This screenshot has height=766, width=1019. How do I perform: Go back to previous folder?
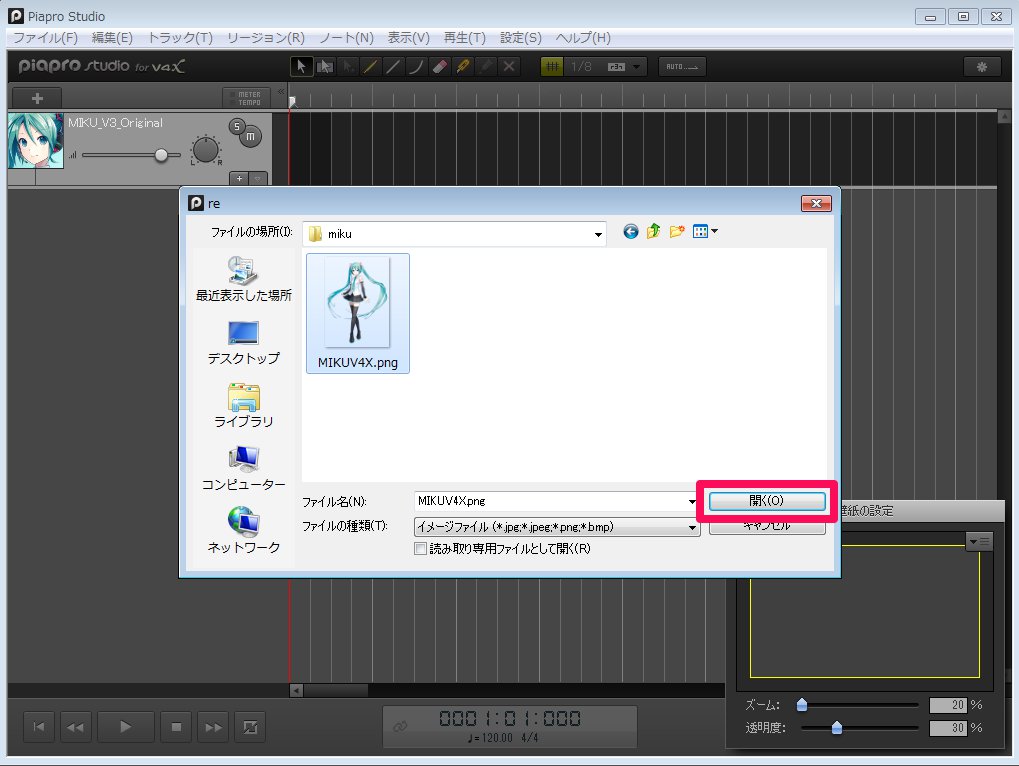tap(630, 231)
